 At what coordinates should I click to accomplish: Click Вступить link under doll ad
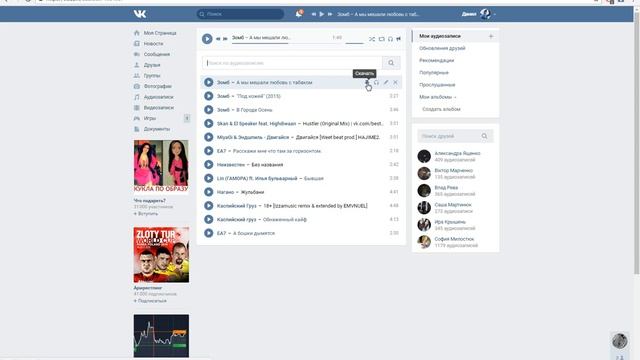[x=146, y=213]
